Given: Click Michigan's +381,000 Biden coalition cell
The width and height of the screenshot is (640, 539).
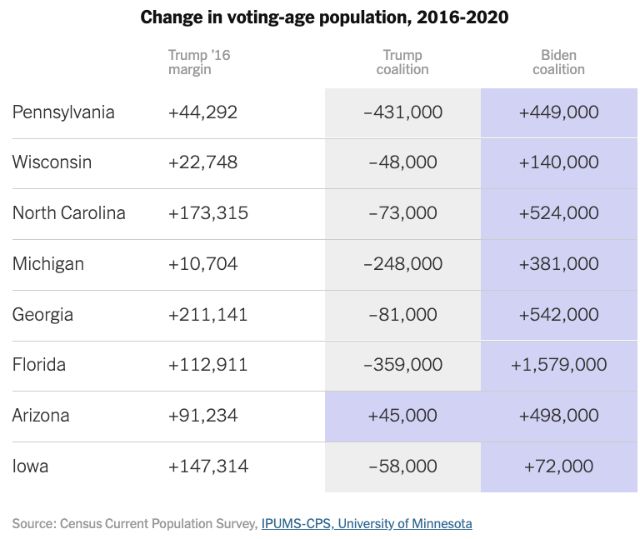Looking at the screenshot, I should tap(558, 264).
